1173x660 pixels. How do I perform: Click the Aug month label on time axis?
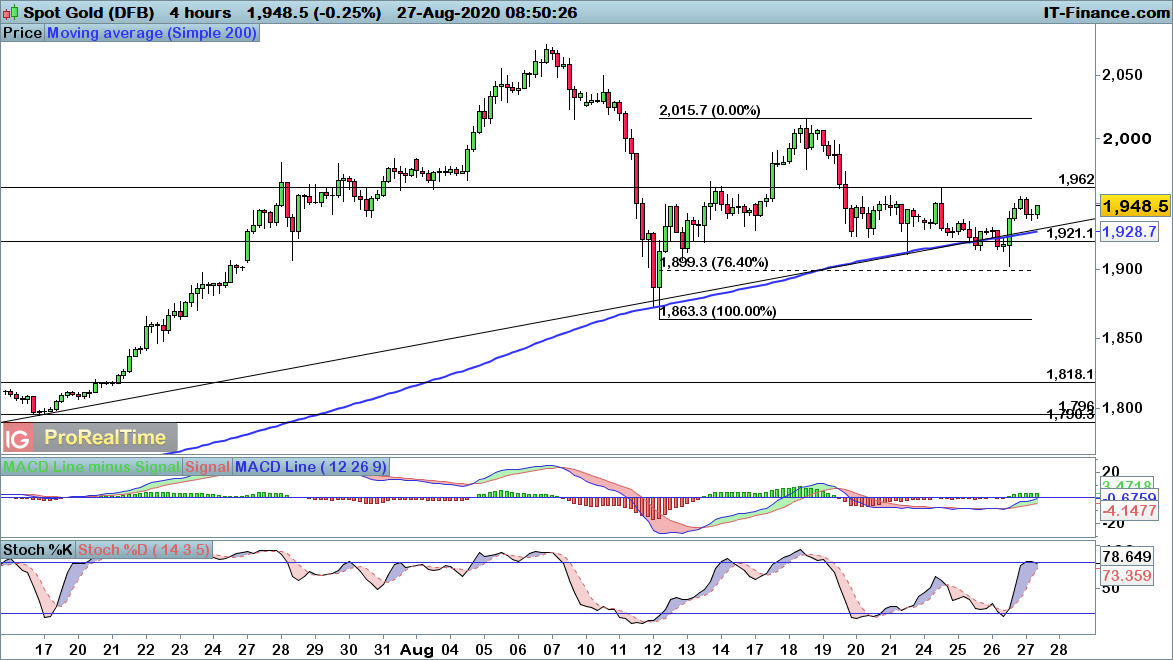(417, 650)
